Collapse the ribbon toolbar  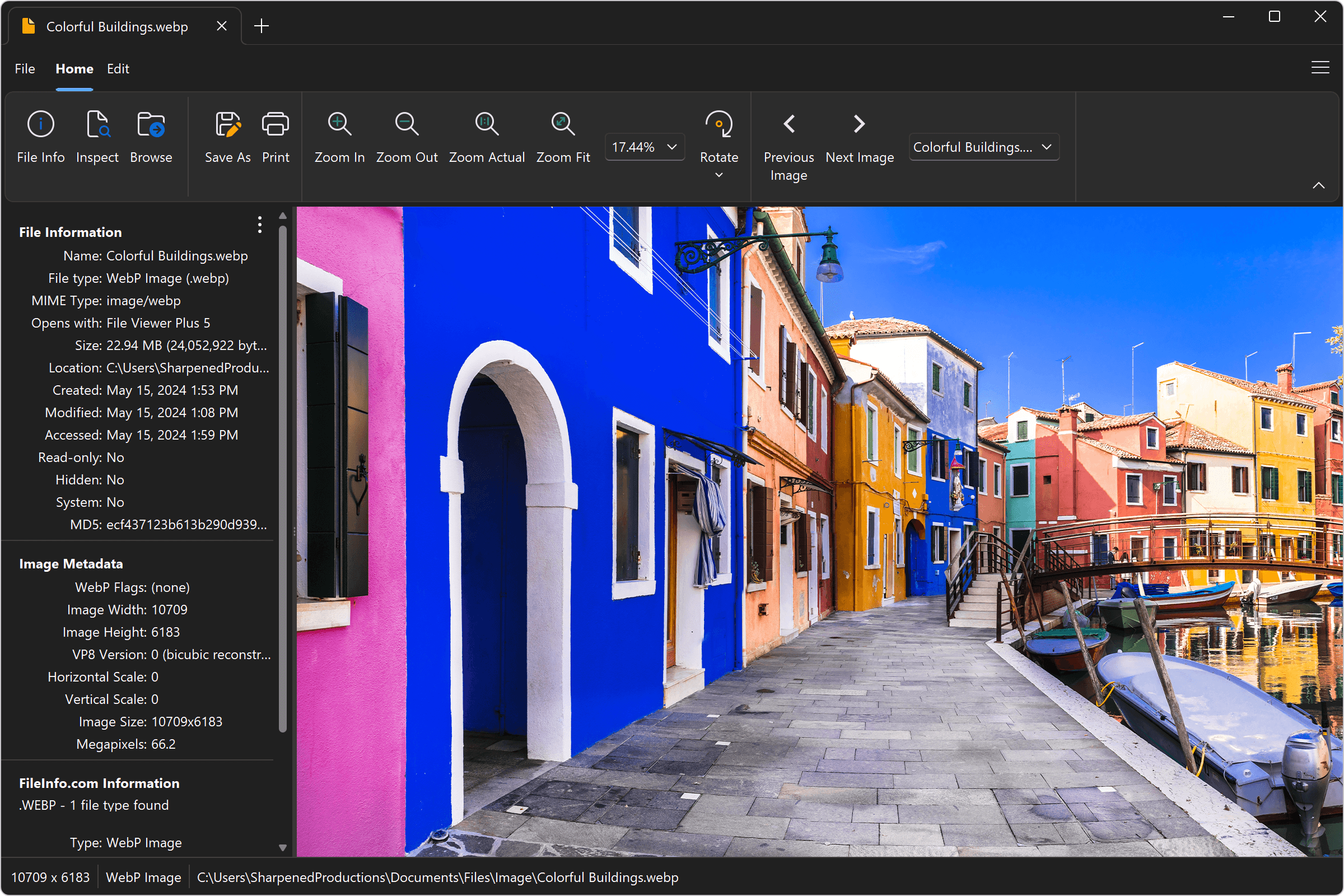[x=1319, y=185]
